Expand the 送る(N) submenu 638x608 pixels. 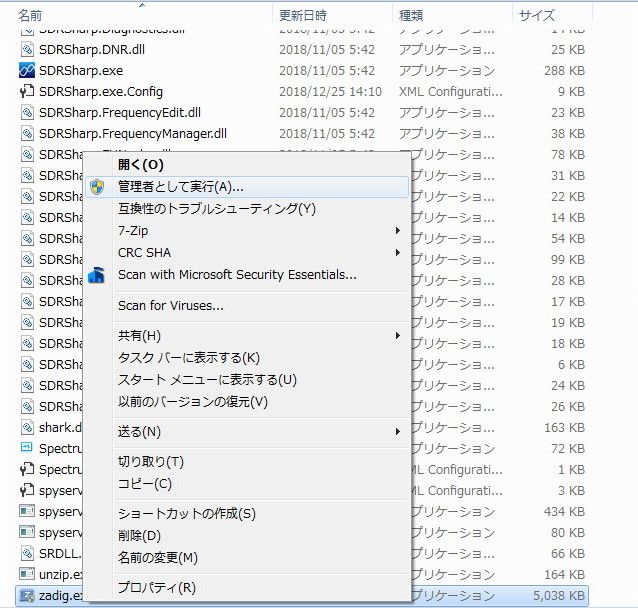pos(247,432)
